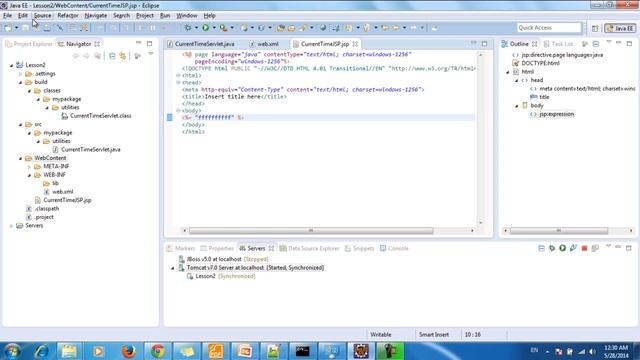This screenshot has height=360, width=640.
Task: Click the Firefox icon in taskbar
Action: pyautogui.click(x=129, y=351)
